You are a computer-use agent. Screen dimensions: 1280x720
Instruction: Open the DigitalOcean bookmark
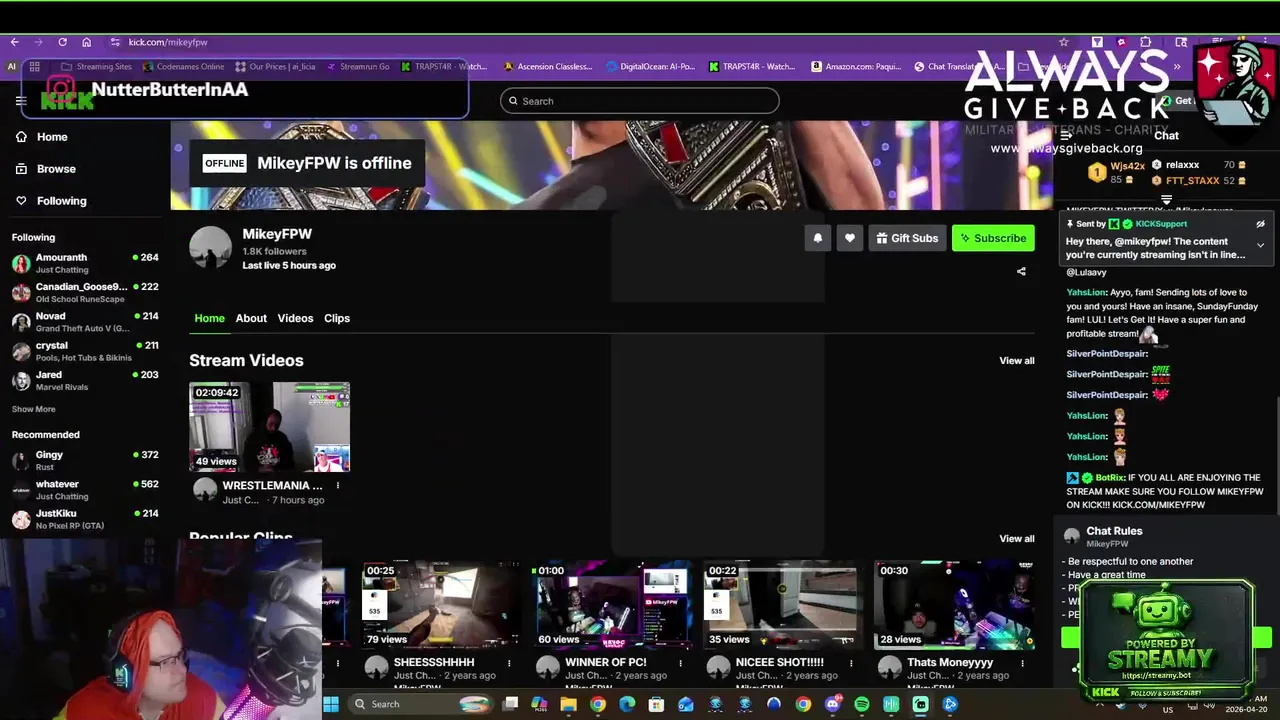[650, 67]
